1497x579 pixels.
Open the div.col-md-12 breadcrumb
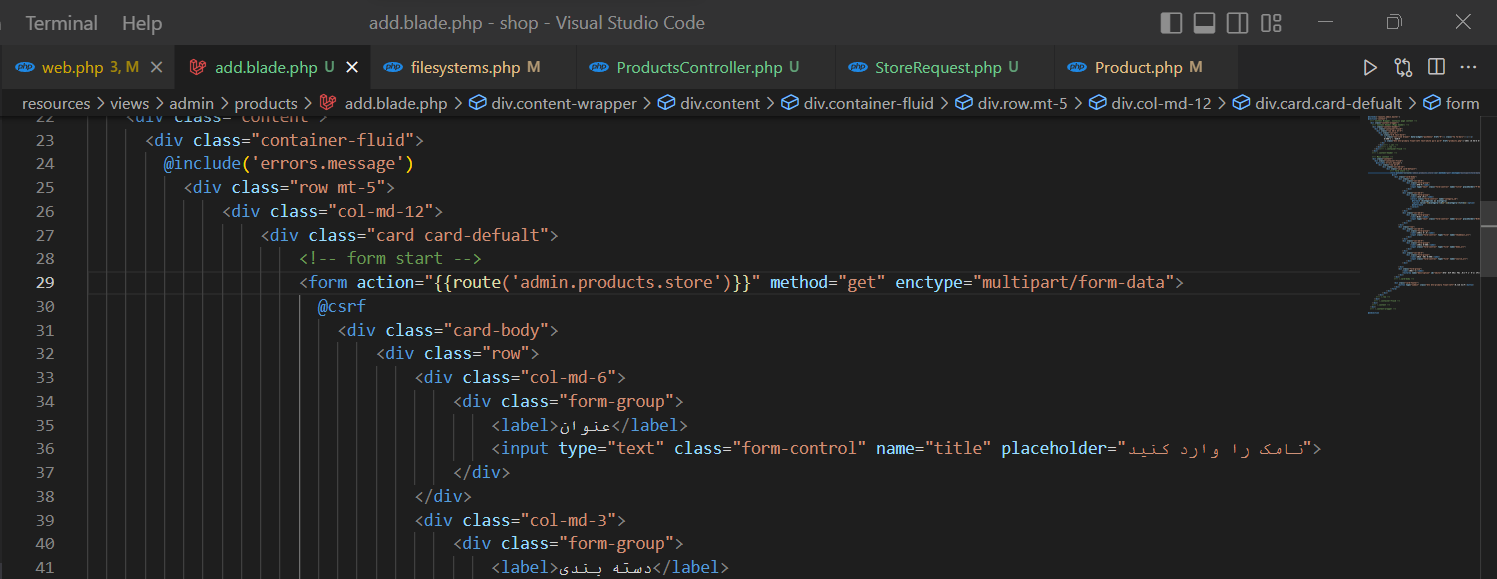click(x=1161, y=103)
